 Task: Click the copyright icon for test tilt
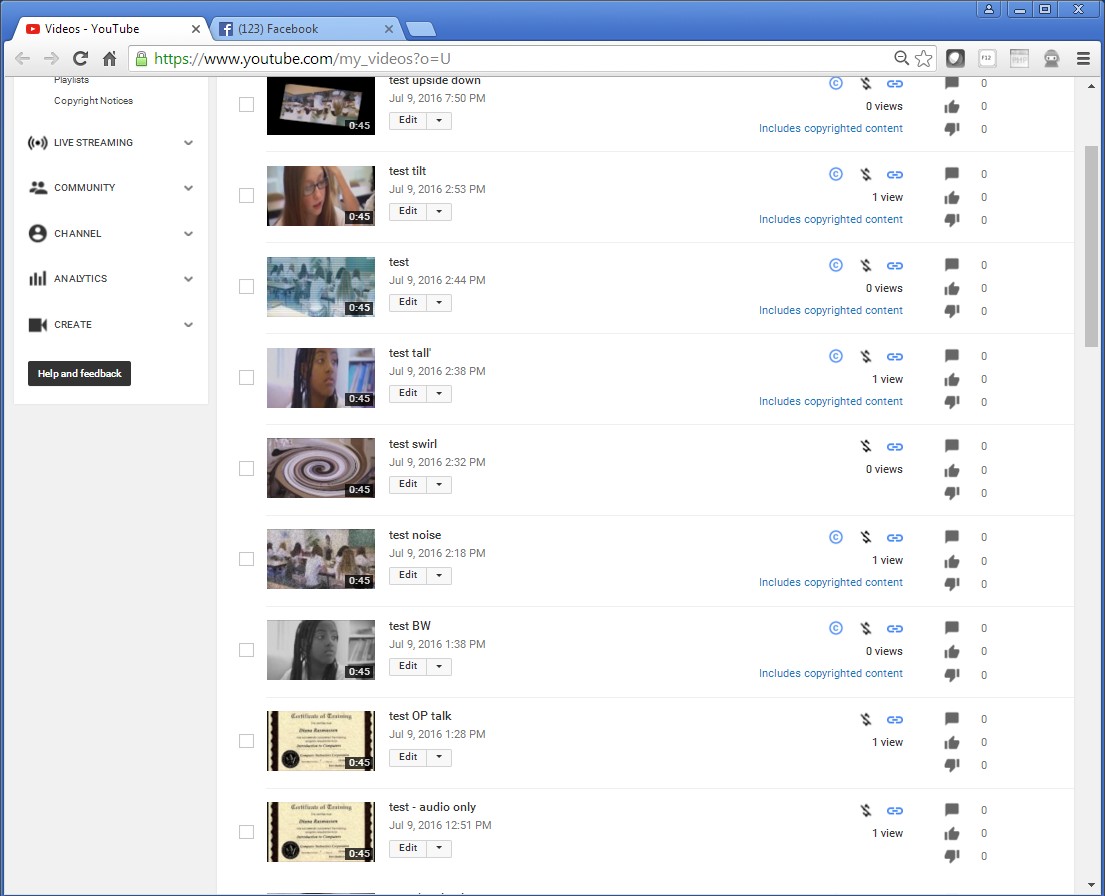(x=836, y=174)
